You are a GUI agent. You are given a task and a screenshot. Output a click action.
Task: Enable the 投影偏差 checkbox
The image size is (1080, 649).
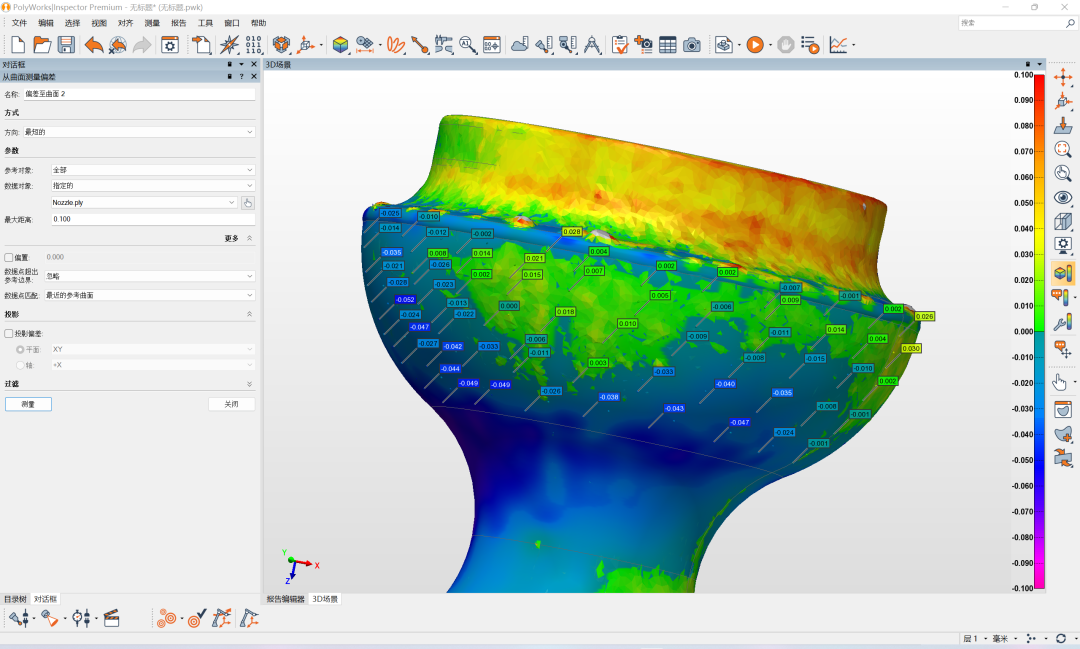10,334
